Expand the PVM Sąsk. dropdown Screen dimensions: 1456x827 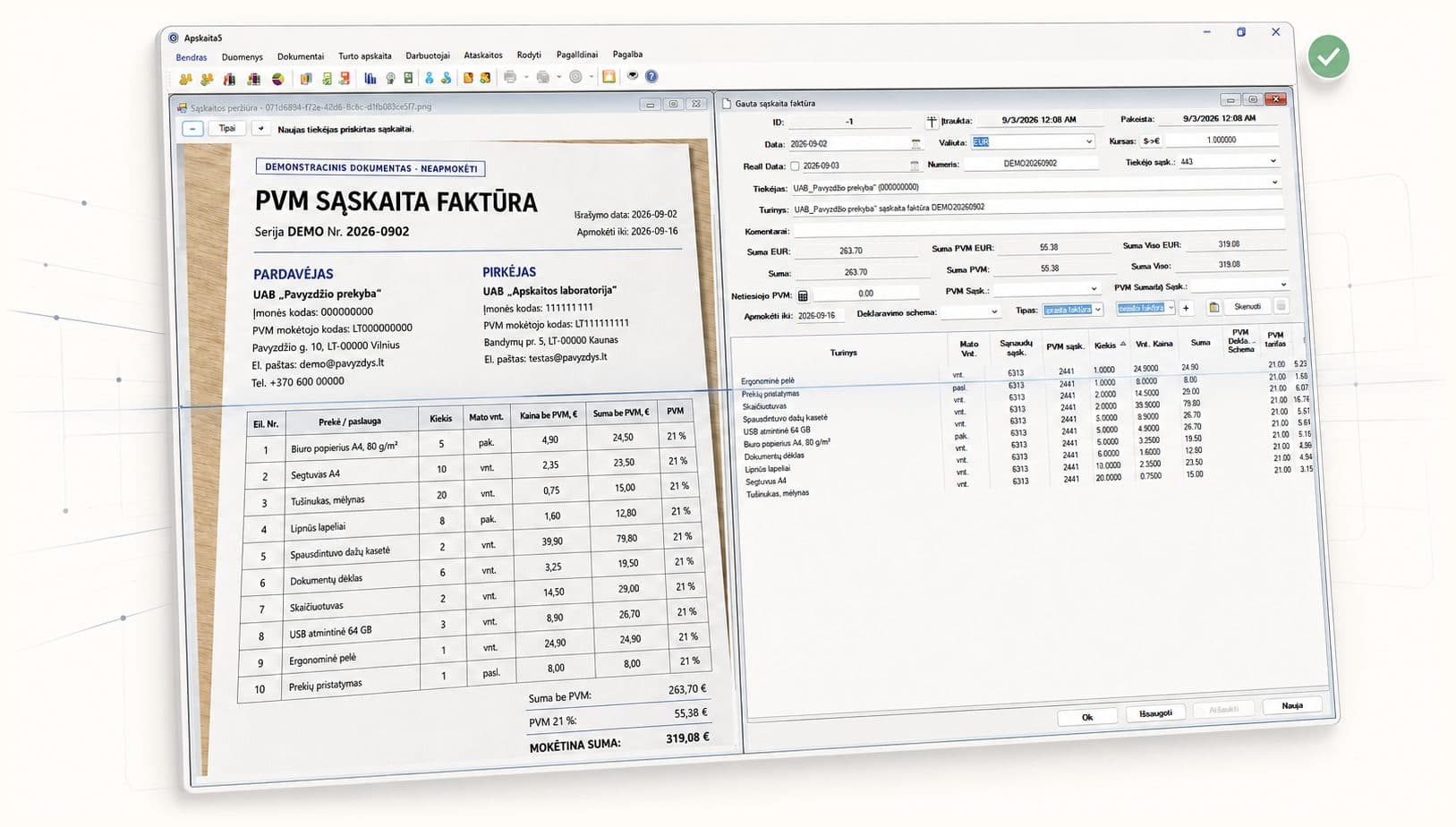click(x=1093, y=288)
